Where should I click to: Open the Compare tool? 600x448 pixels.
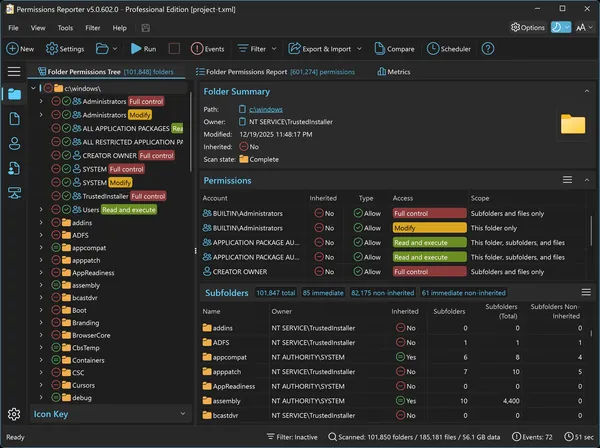[394, 49]
